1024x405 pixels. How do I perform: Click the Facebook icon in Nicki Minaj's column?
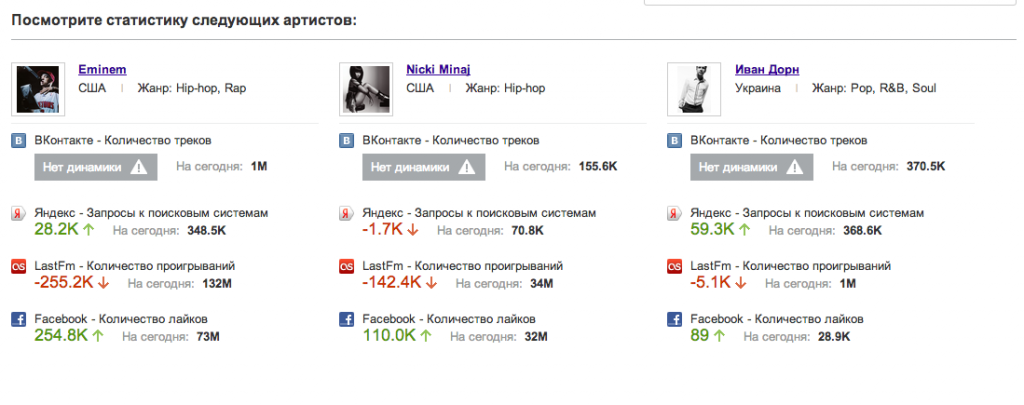(x=347, y=319)
